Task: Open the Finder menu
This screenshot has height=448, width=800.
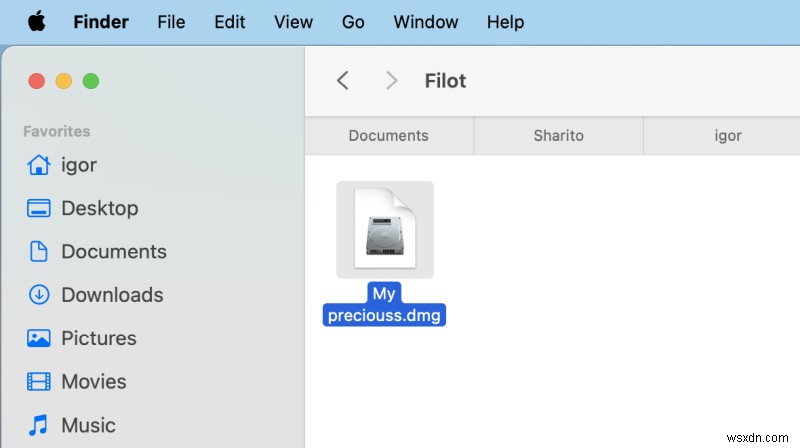Action: (x=101, y=22)
